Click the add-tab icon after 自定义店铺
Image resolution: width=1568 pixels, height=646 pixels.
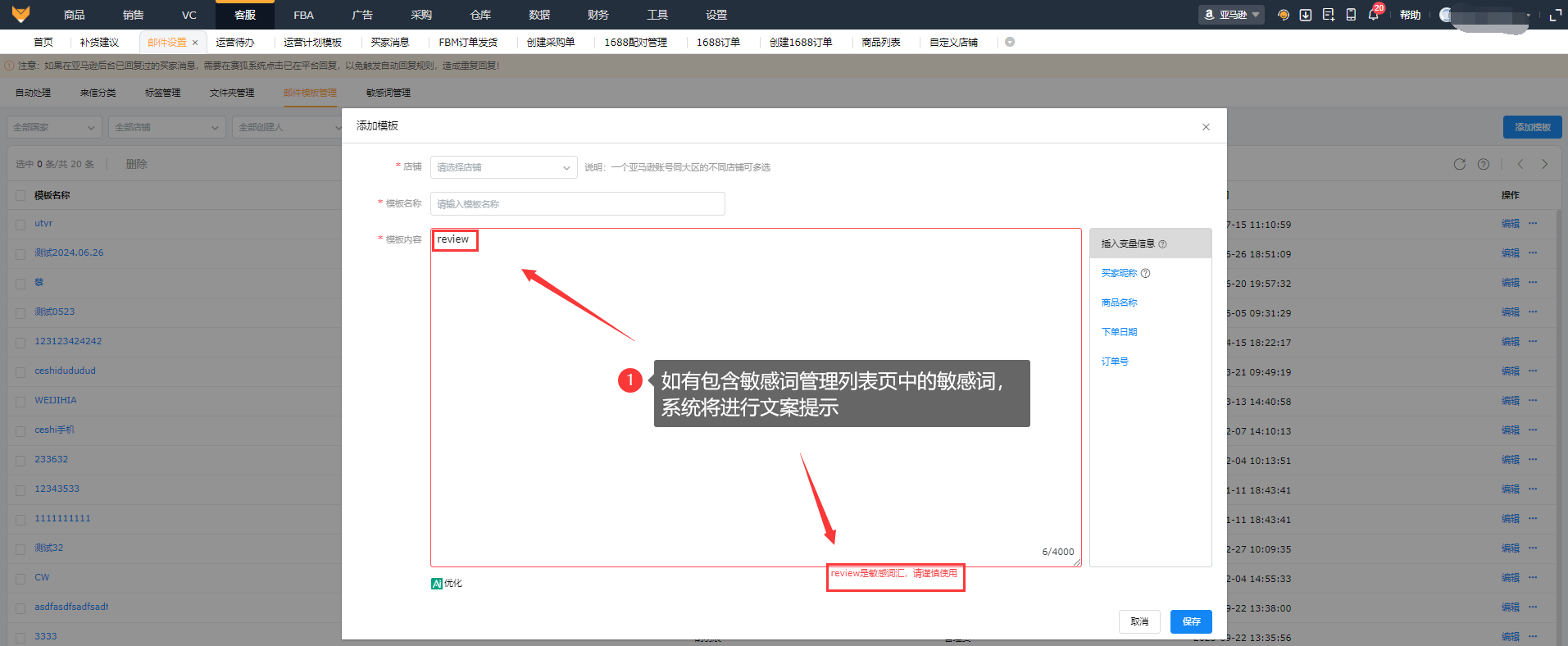coord(1010,42)
